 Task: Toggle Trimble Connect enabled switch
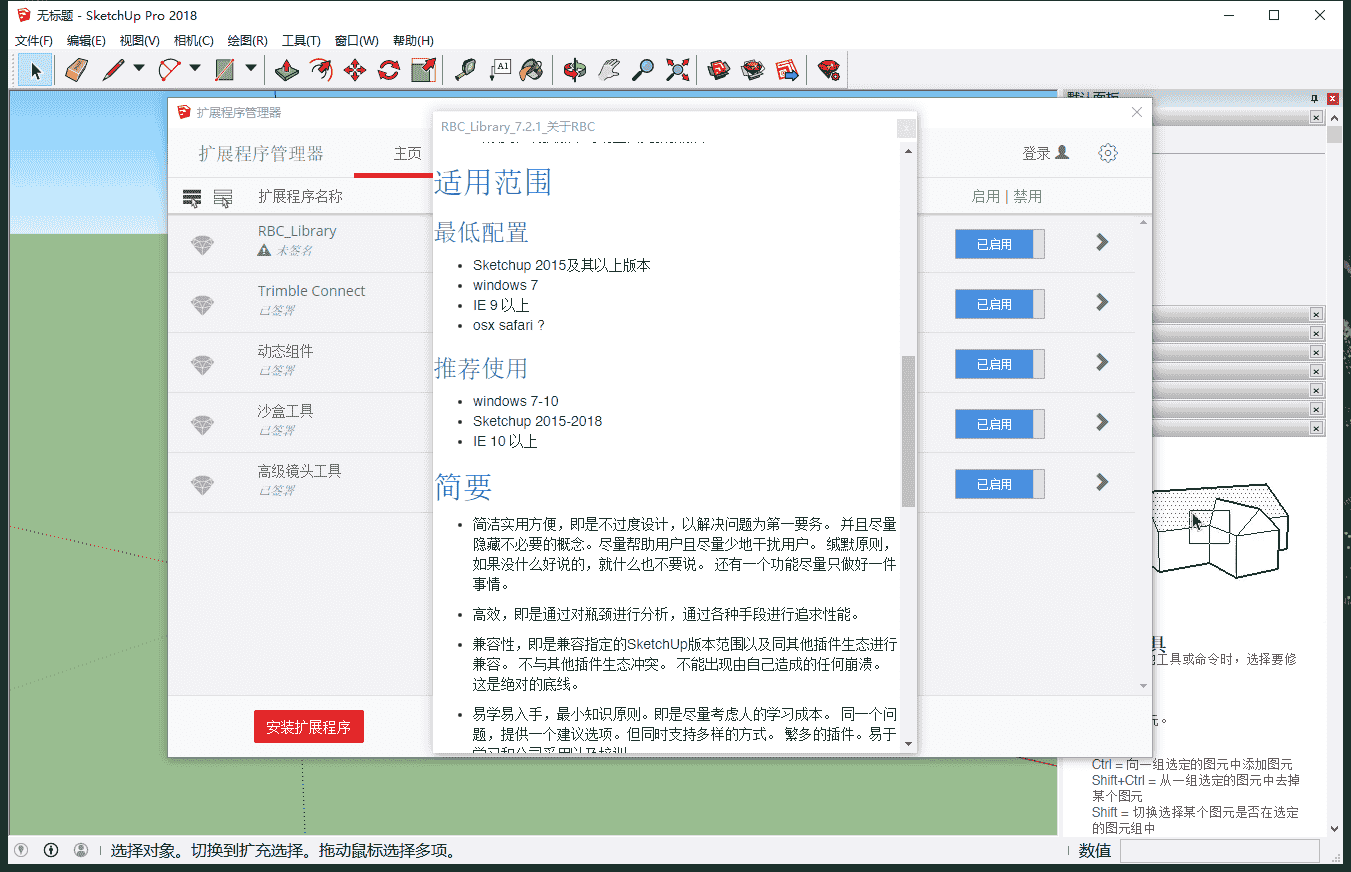[x=999, y=304]
